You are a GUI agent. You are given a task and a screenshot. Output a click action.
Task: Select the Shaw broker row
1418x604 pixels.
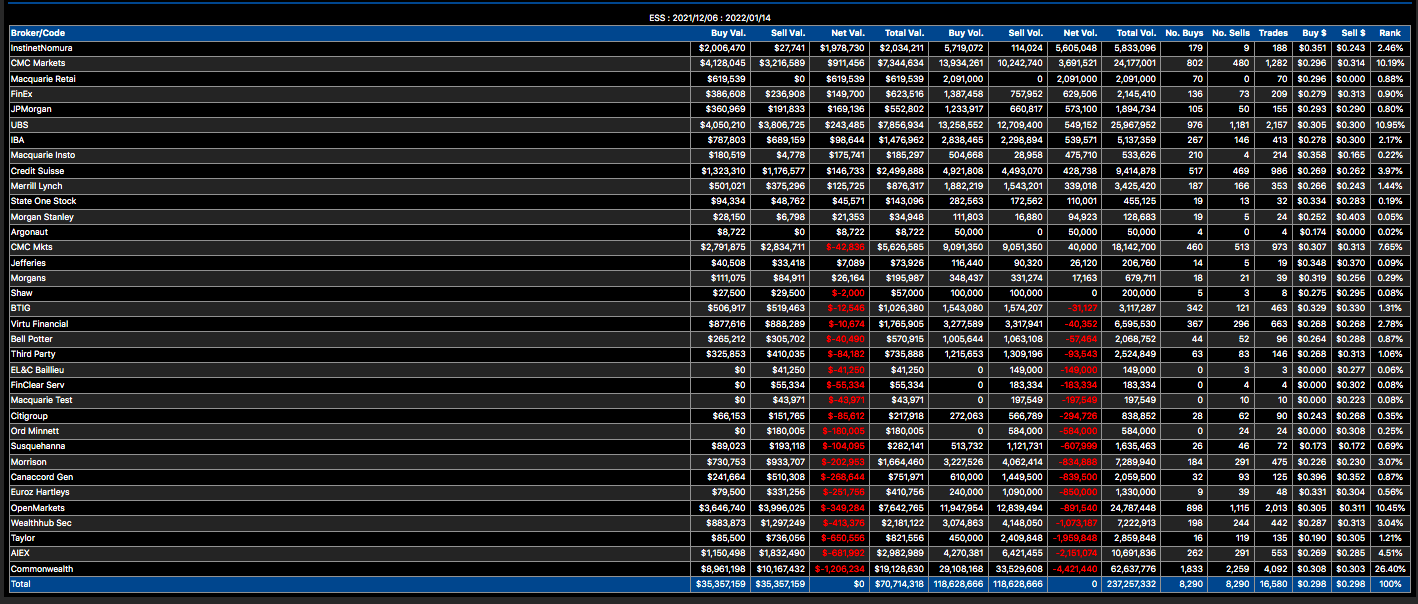[x=708, y=293]
